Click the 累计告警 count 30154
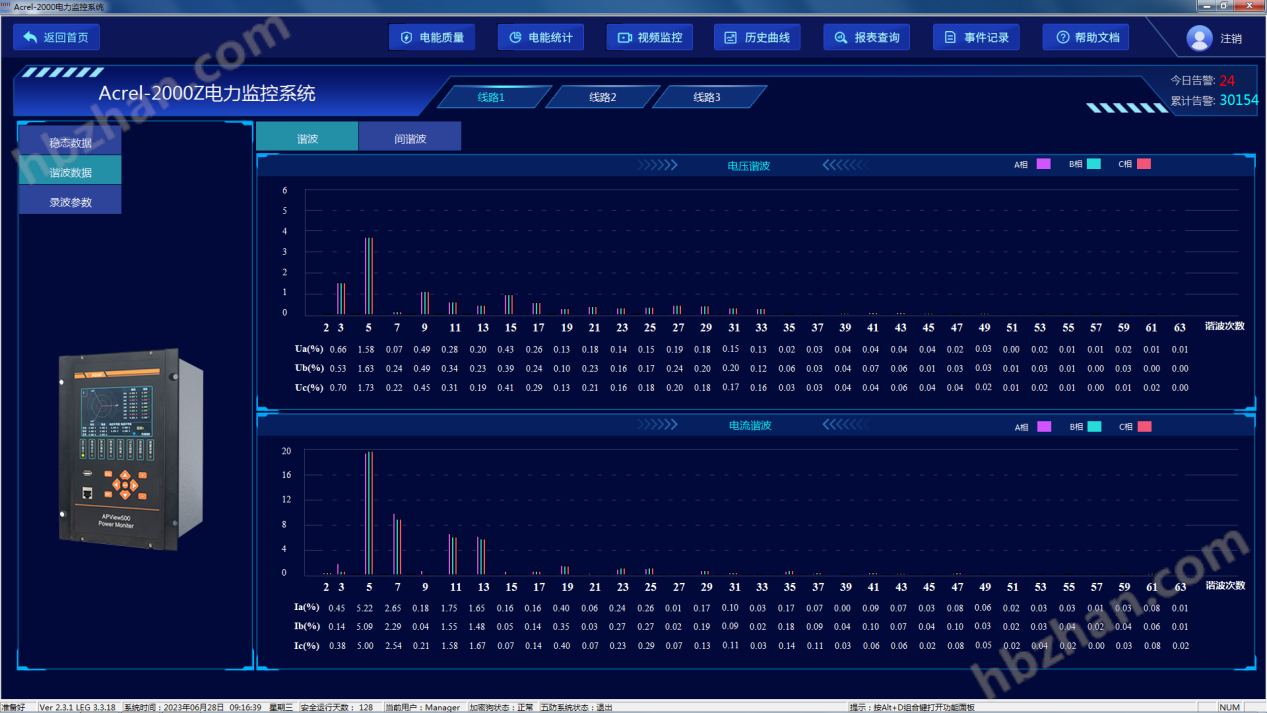Image resolution: width=1267 pixels, height=713 pixels. 1238,100
